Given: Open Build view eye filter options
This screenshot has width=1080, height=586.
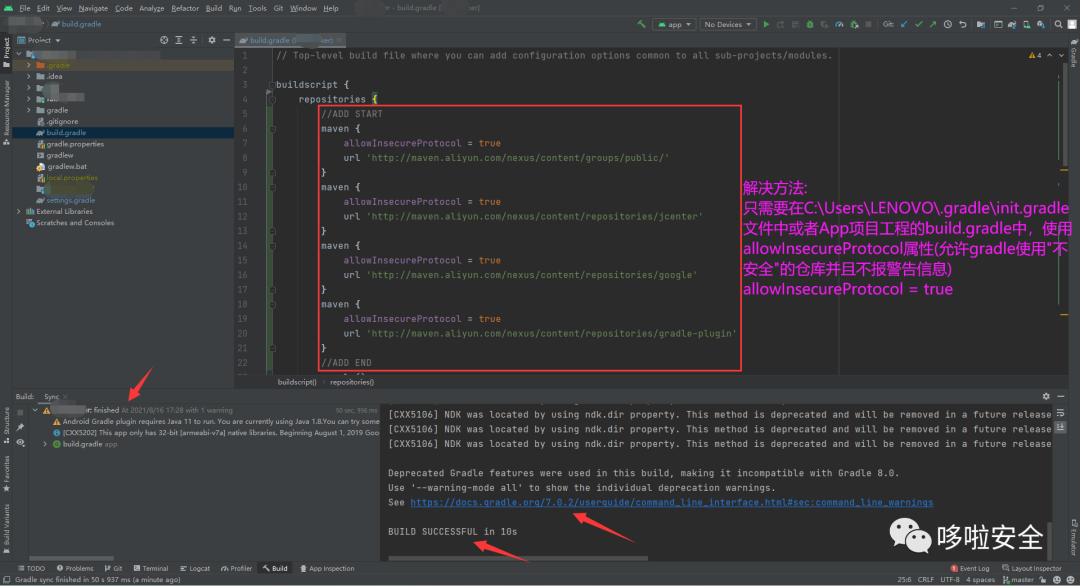Looking at the screenshot, I should point(21,443).
